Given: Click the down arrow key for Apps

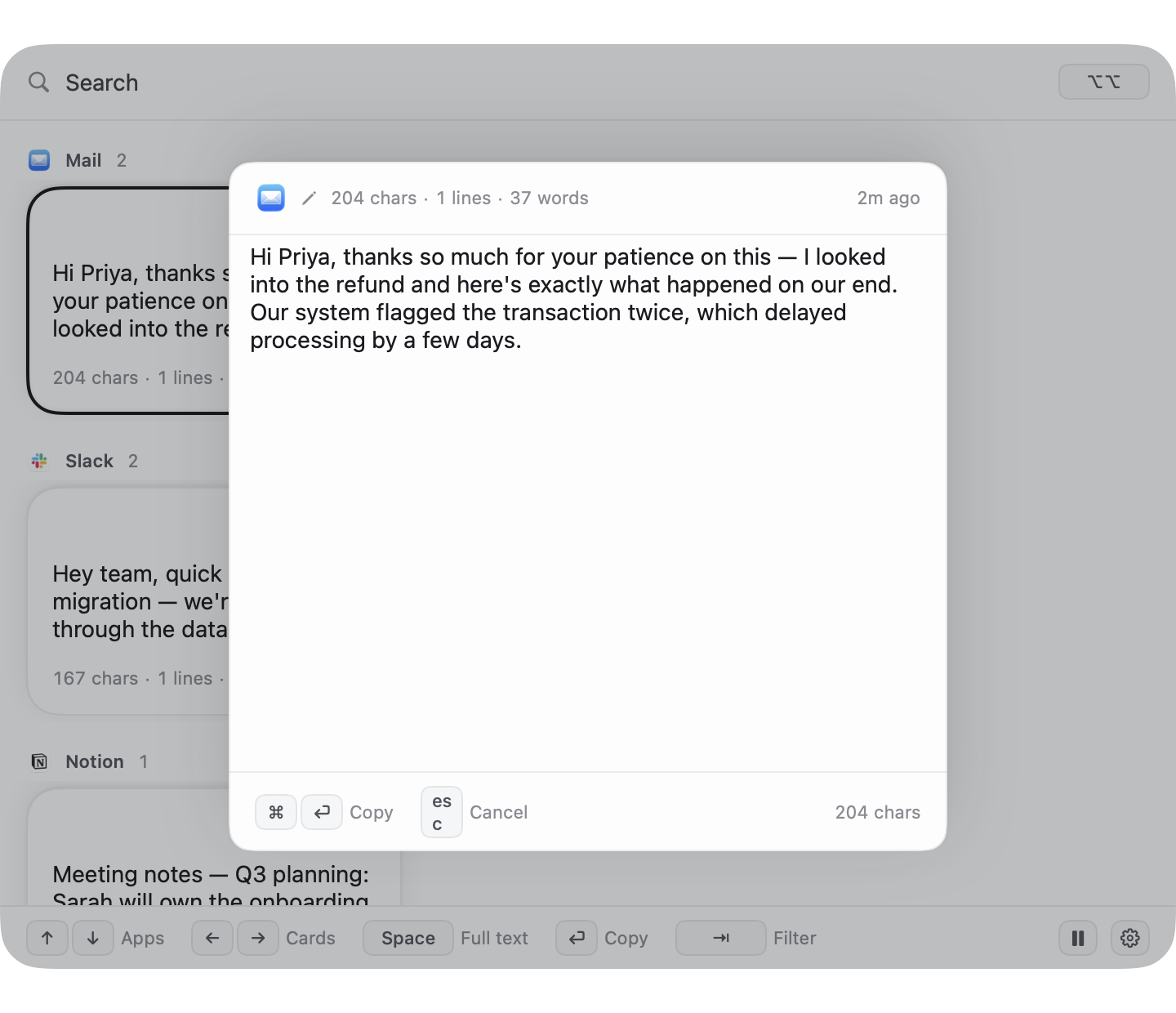Looking at the screenshot, I should 93,938.
